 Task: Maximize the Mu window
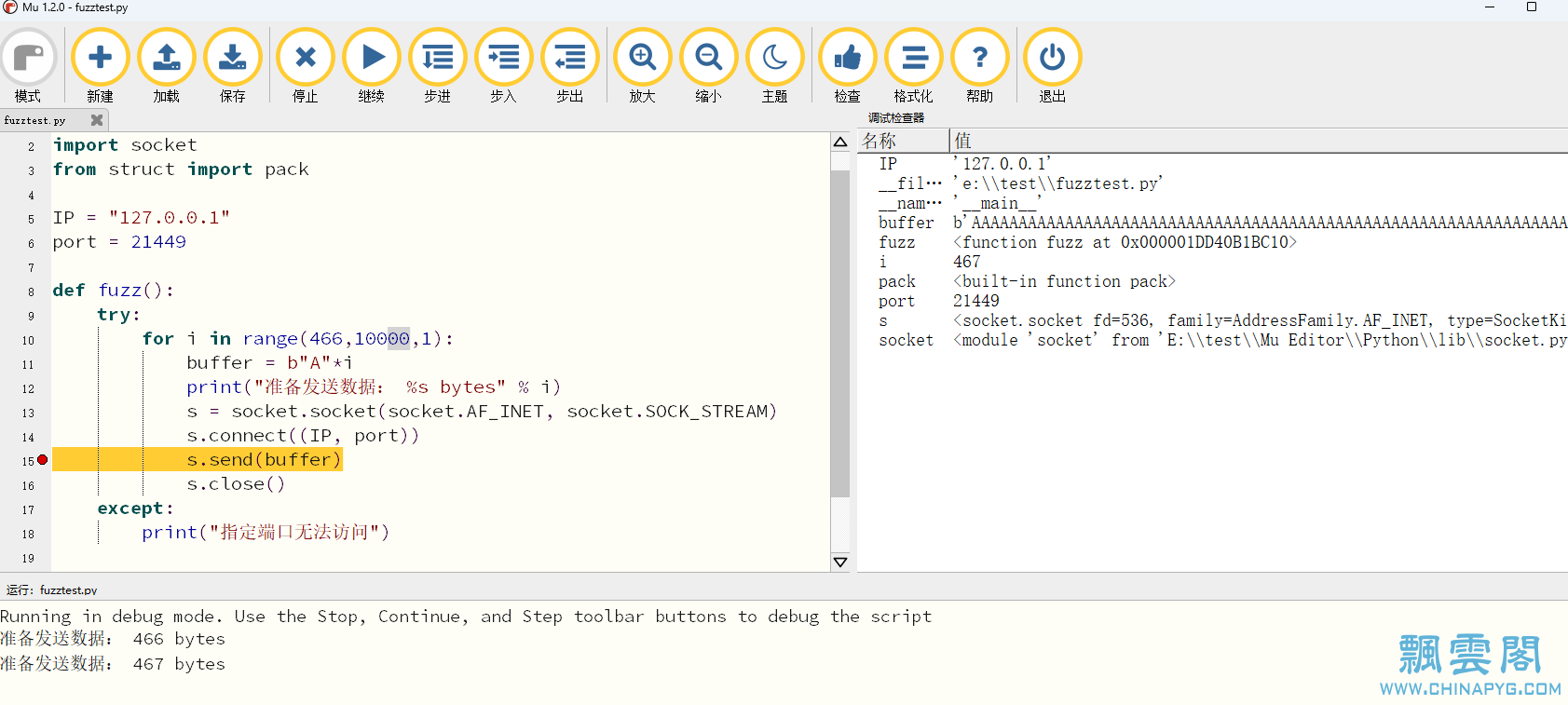coord(1531,7)
